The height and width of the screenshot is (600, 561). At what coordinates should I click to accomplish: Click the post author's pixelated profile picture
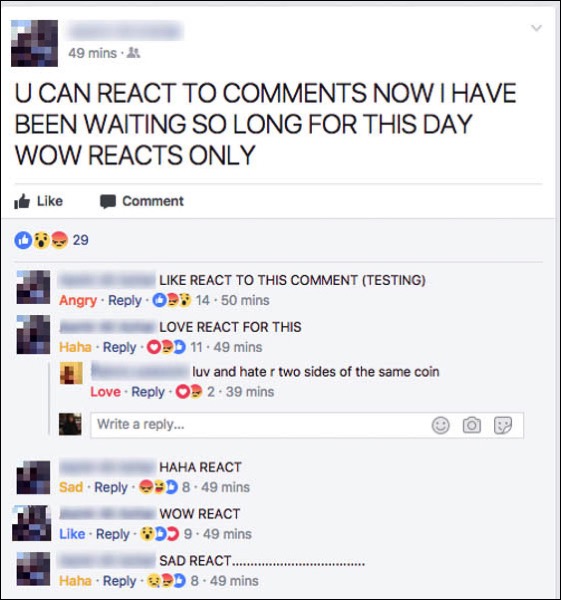click(34, 43)
